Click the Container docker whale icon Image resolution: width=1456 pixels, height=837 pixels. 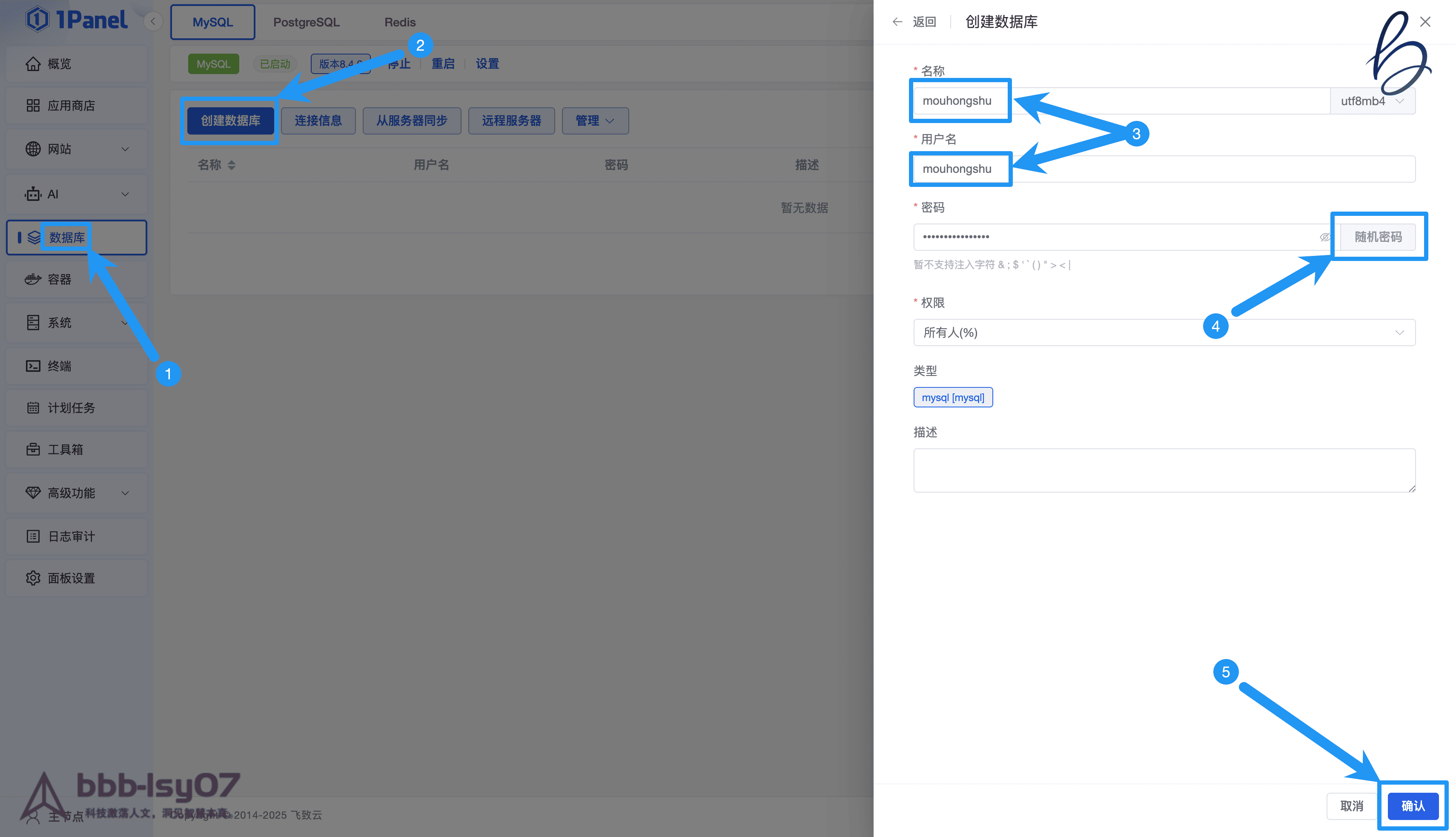[33, 279]
